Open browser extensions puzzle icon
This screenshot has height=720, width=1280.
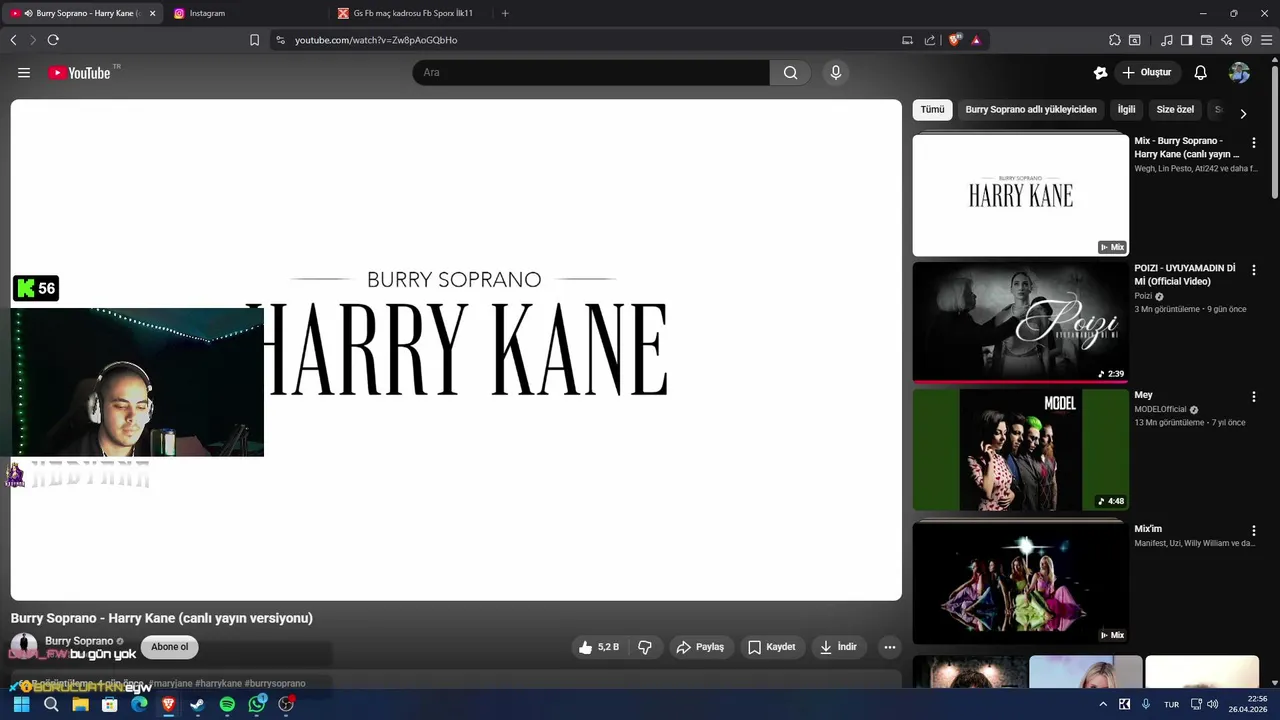pos(1115,40)
